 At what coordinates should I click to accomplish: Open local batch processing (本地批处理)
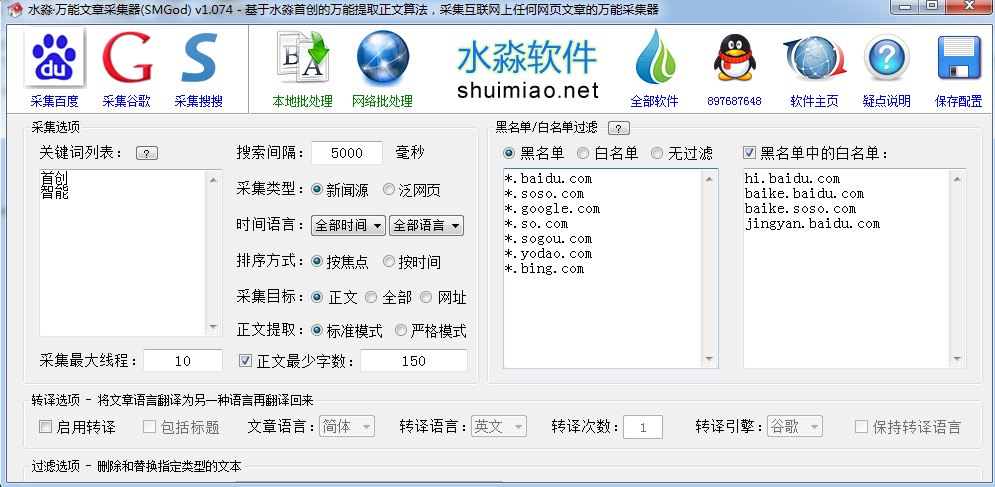coord(303,69)
